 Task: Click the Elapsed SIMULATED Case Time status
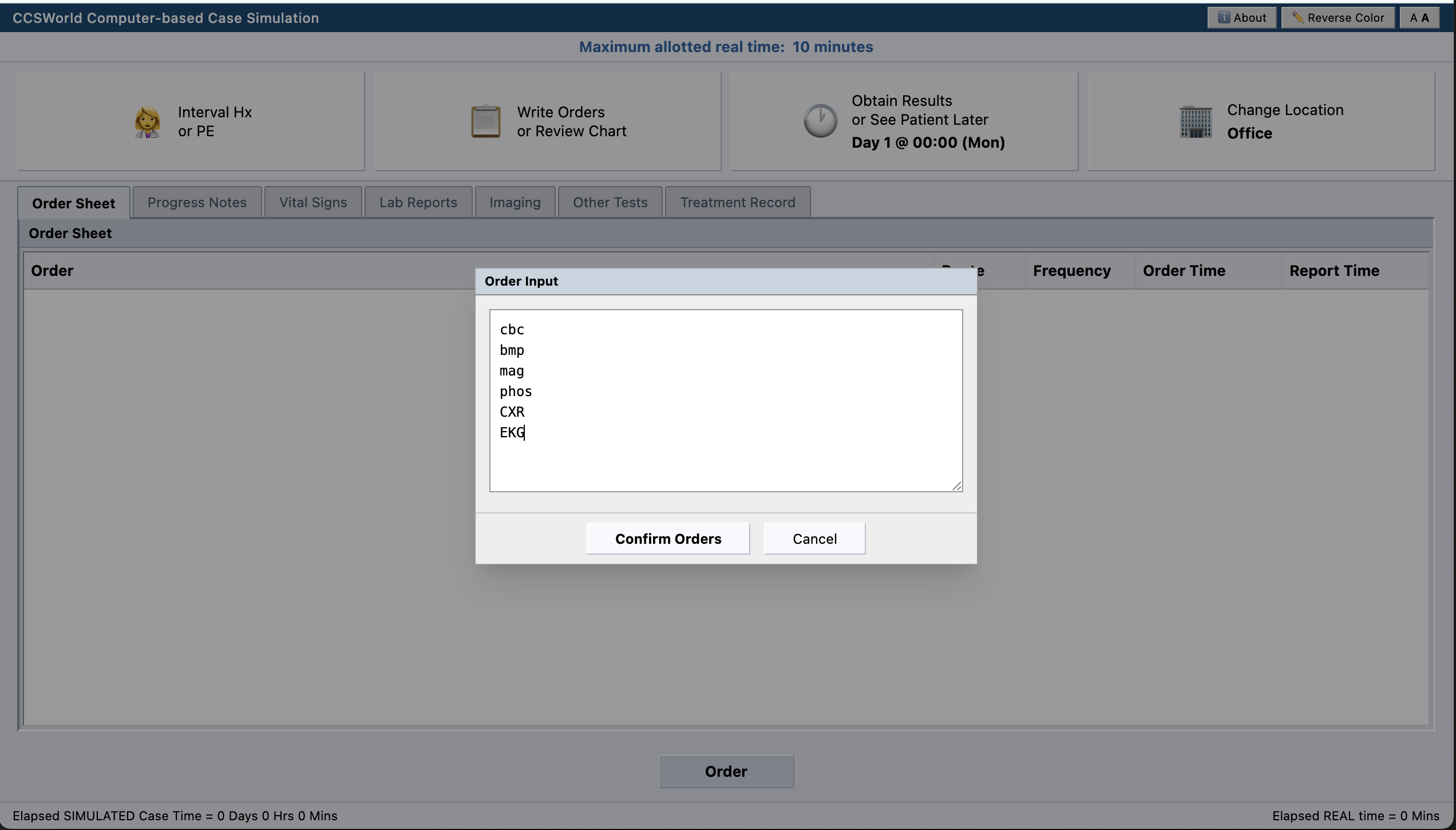pyautogui.click(x=175, y=816)
